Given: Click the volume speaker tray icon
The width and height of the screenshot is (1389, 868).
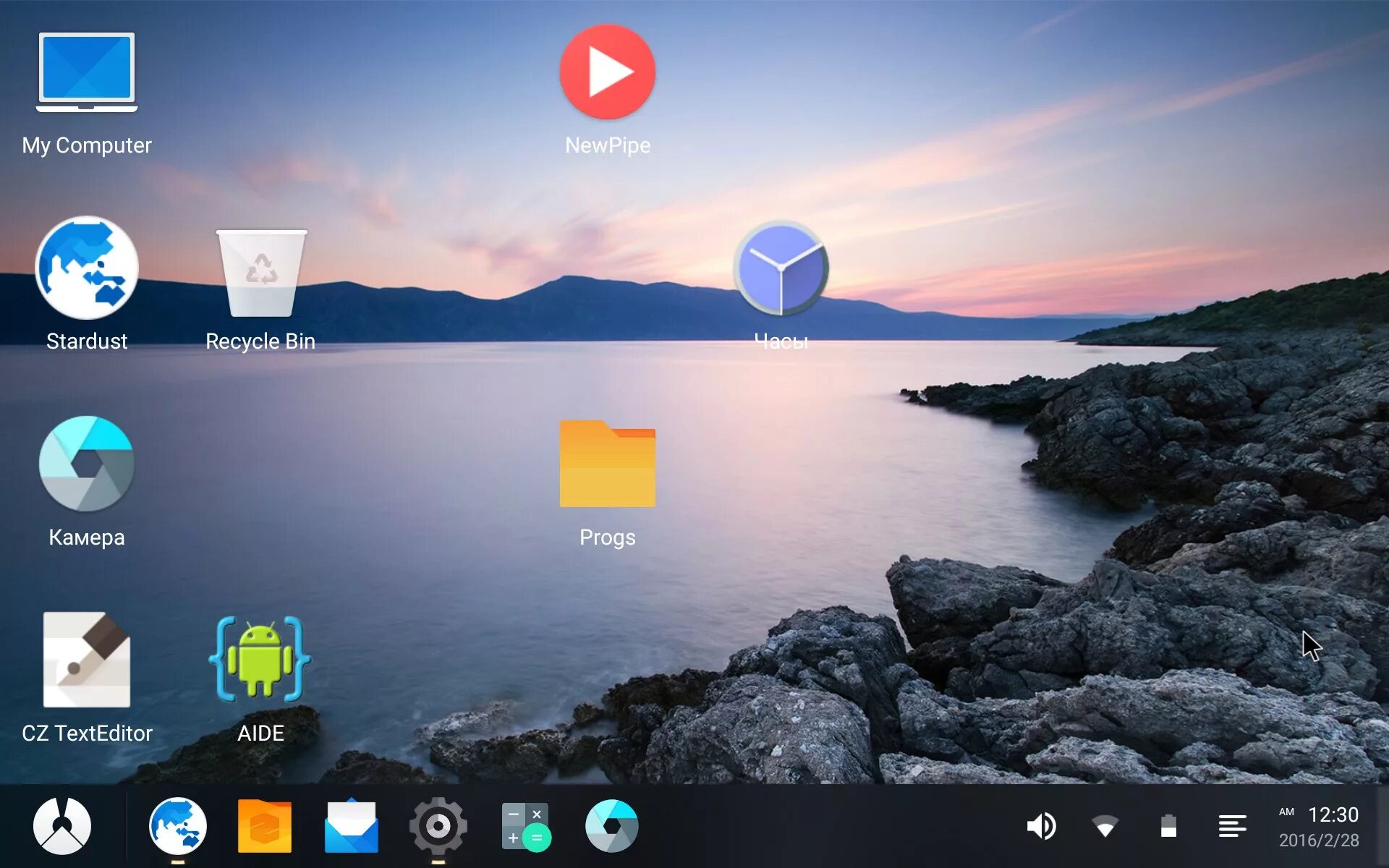Looking at the screenshot, I should [x=1041, y=826].
